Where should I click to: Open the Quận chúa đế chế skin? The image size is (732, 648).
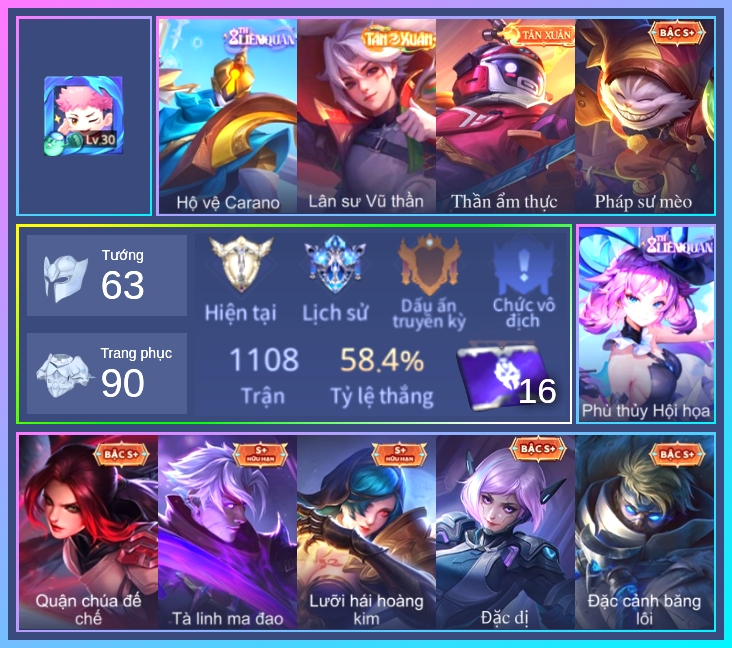88,532
